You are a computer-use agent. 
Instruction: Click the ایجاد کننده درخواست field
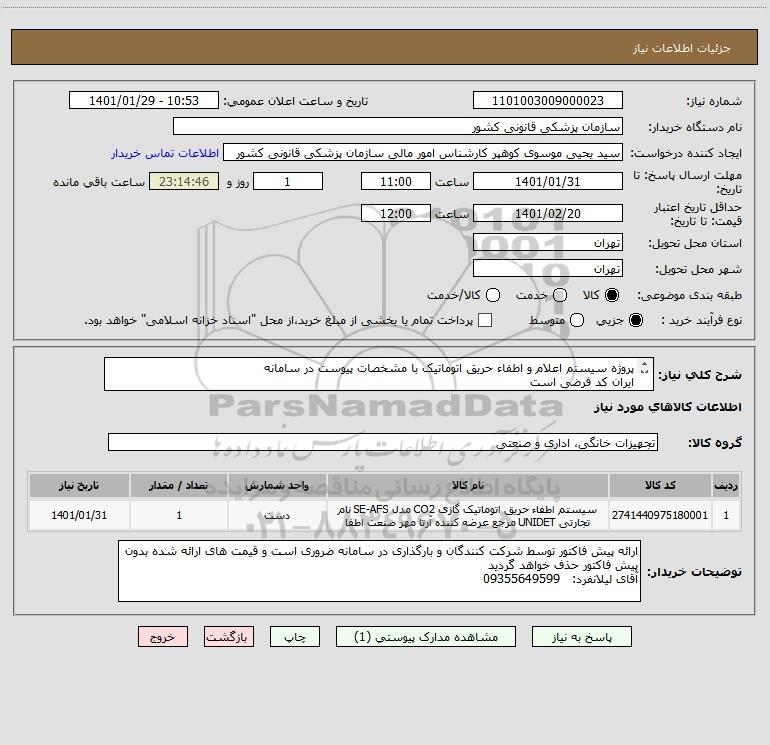(x=423, y=152)
